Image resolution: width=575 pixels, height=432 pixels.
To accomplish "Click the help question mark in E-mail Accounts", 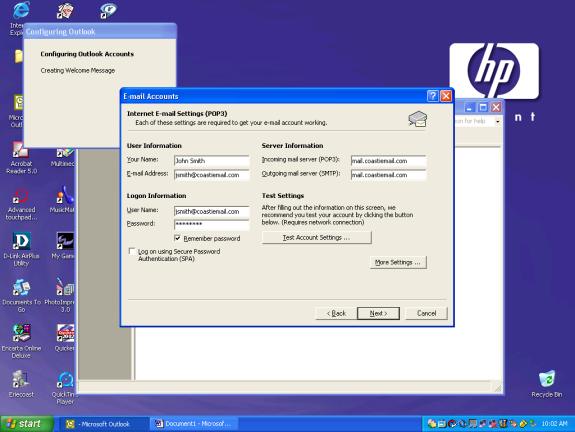I will (432, 96).
